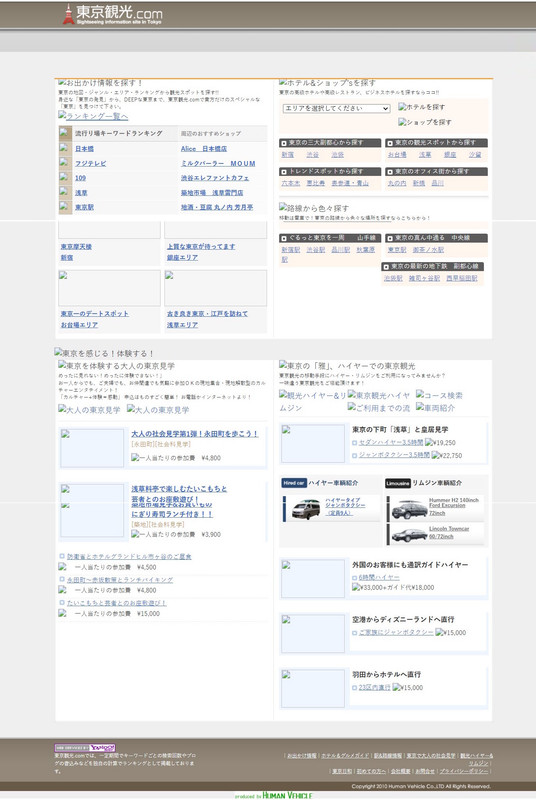536x800 pixels.
Task: Open the にぎり寿司ランチ付き！！ link
Action: click(172, 514)
